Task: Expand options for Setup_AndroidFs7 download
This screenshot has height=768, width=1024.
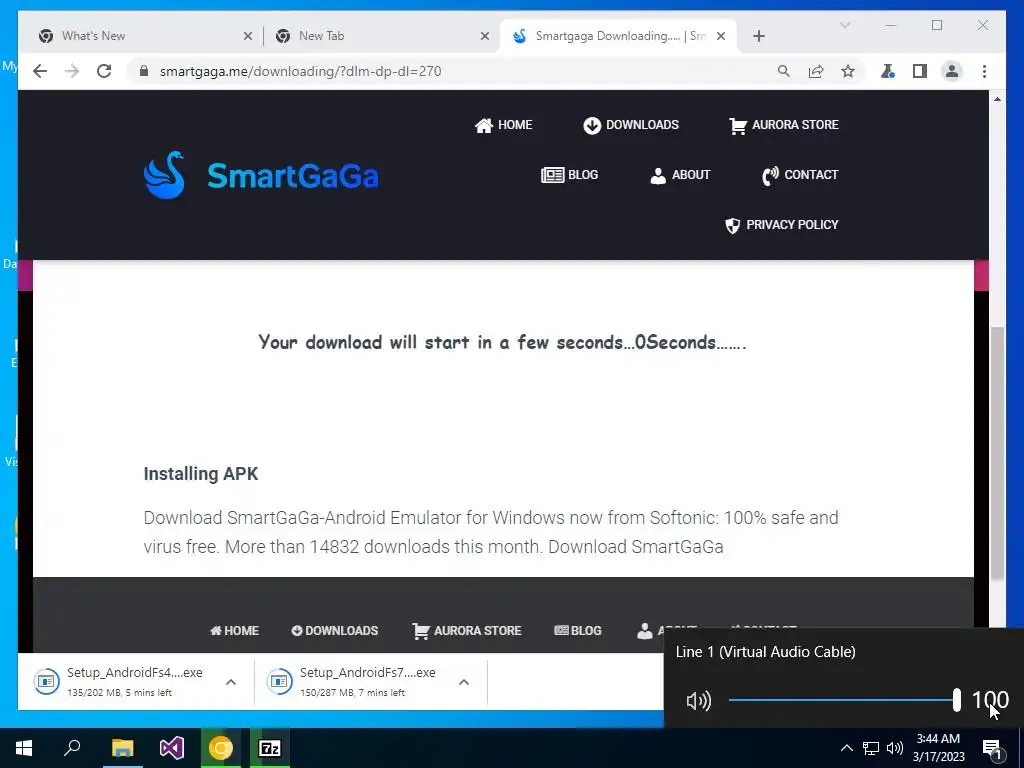Action: click(464, 682)
